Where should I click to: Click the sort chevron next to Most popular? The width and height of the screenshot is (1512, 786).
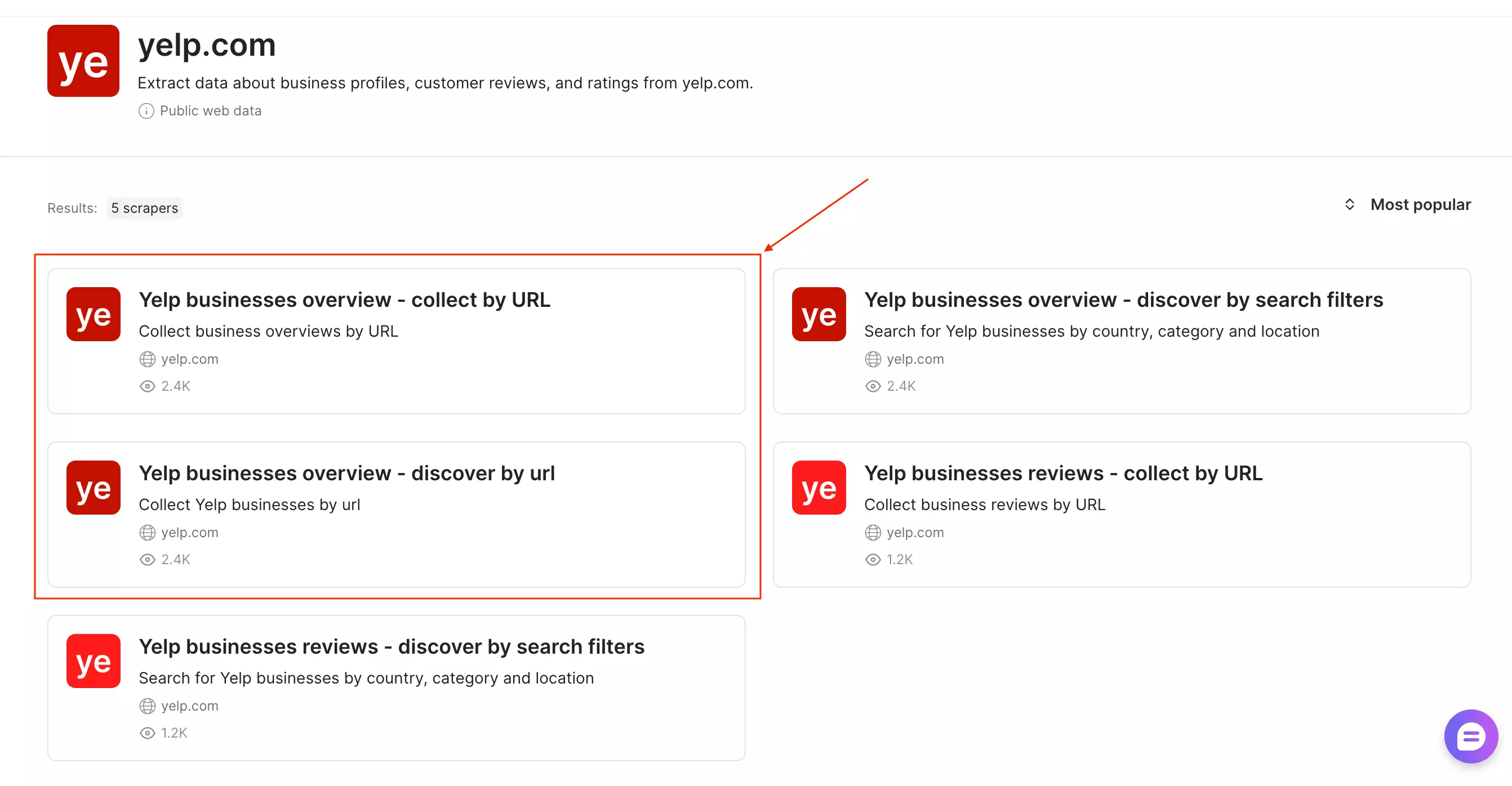click(x=1349, y=205)
